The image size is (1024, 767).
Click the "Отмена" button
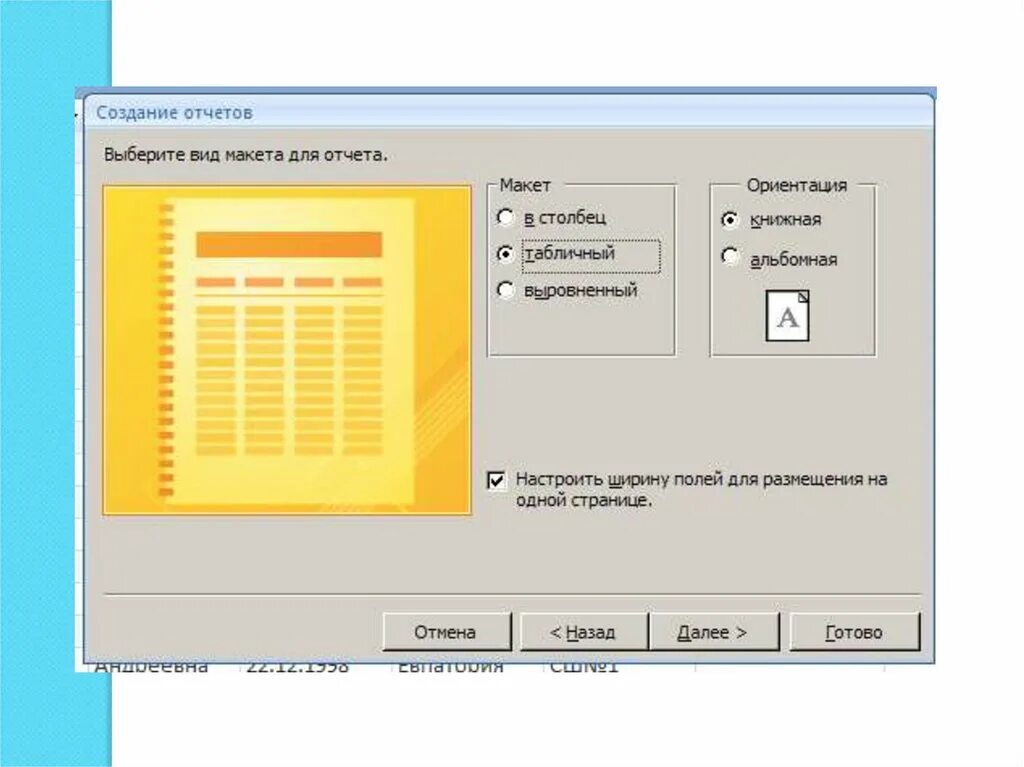446,632
